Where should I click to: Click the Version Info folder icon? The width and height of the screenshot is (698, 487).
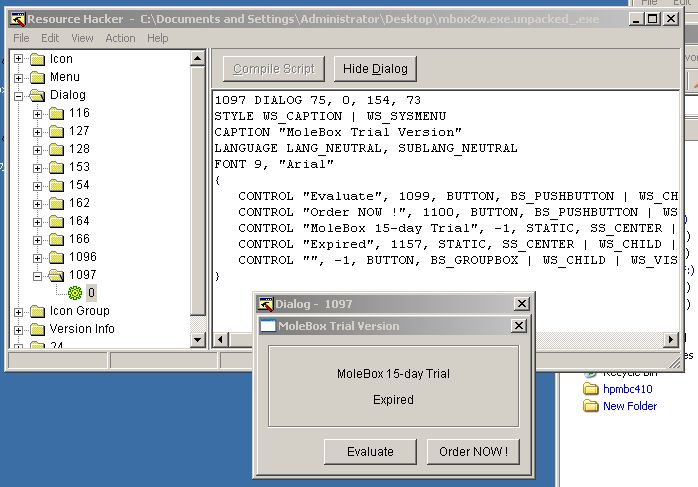point(37,329)
